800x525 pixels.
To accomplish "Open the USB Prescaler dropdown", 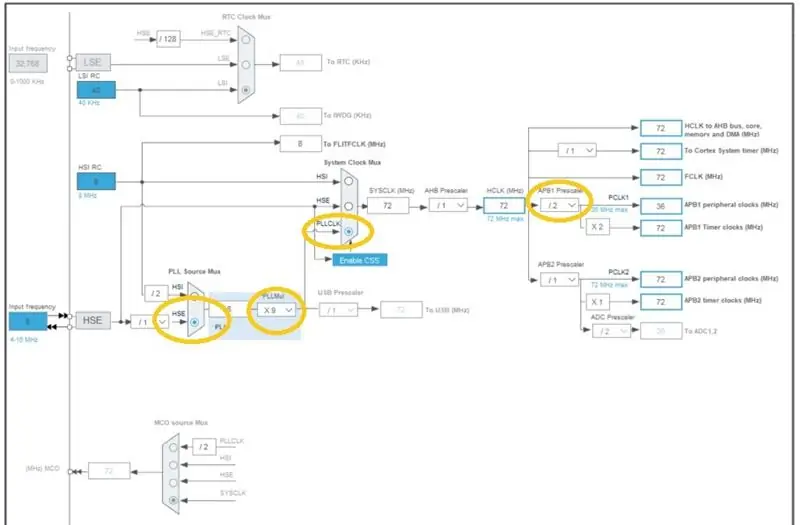I will tap(338, 310).
